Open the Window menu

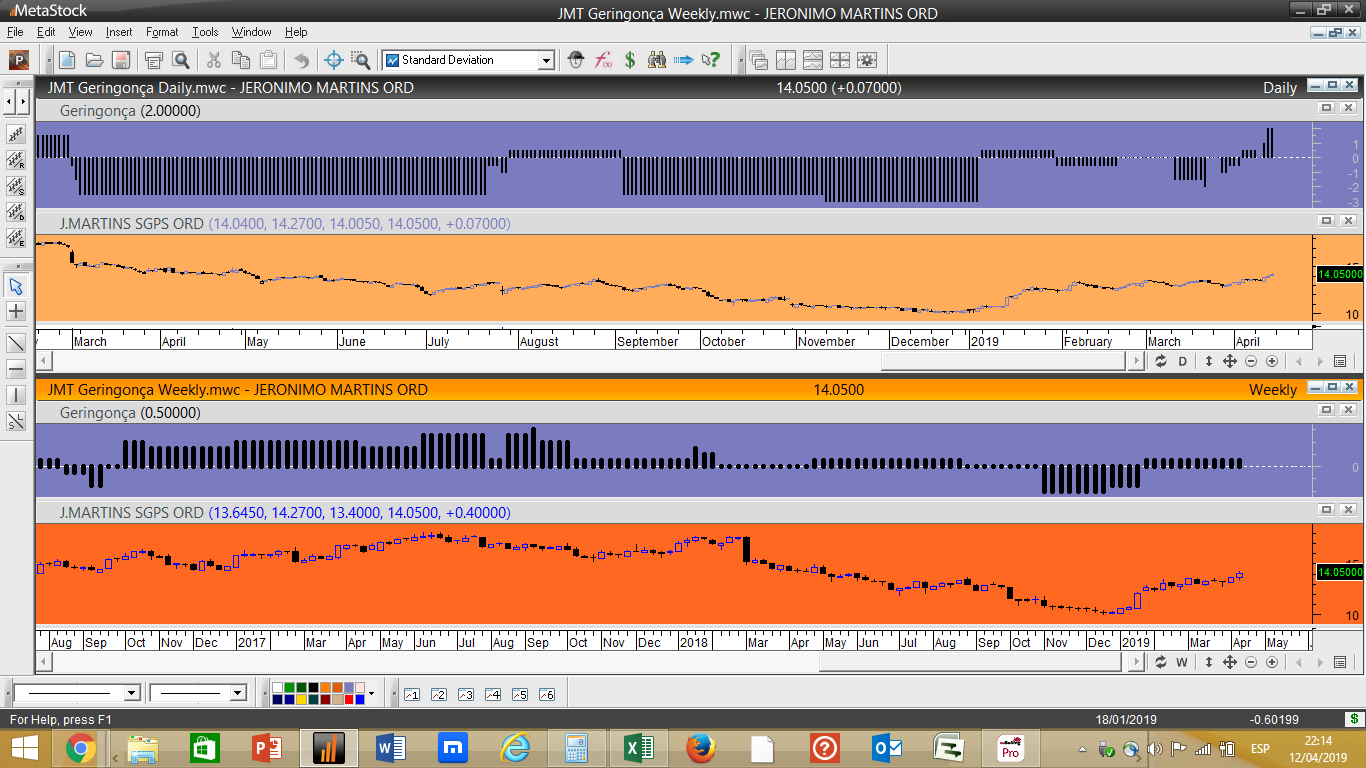[x=251, y=32]
